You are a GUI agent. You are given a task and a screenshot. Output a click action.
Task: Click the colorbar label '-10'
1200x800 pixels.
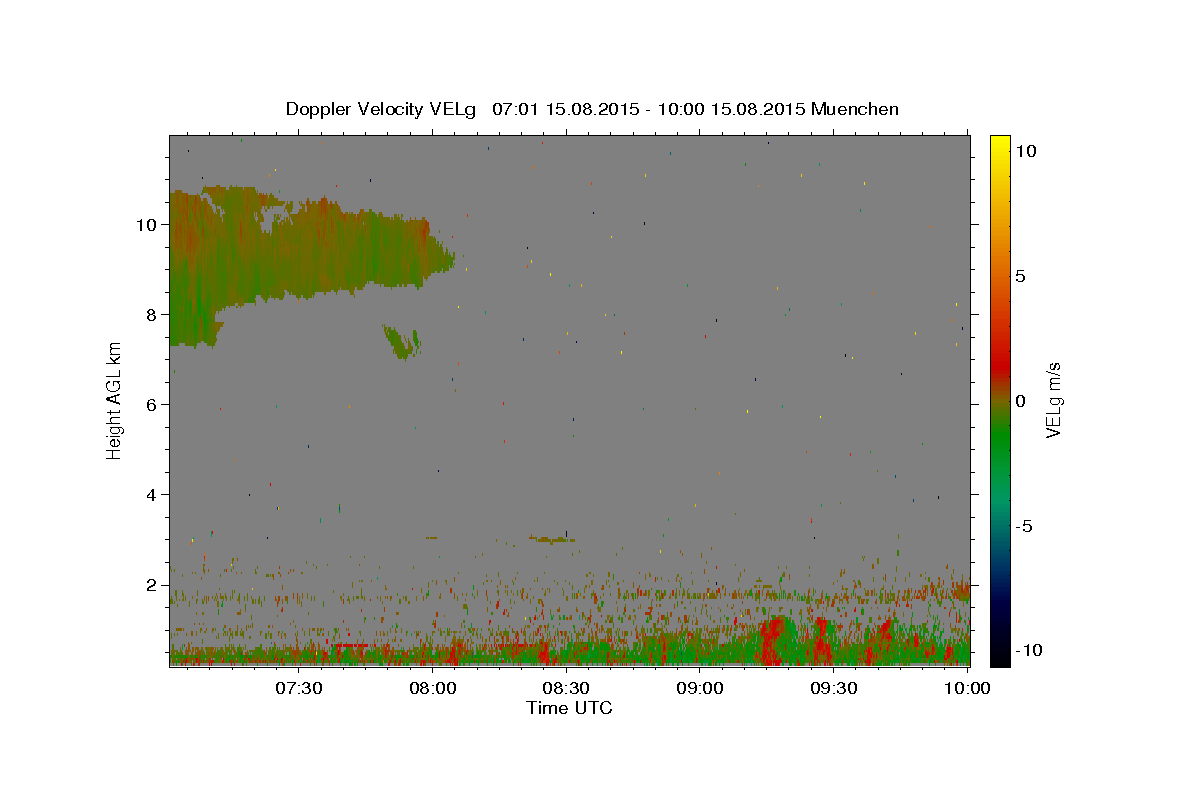pyautogui.click(x=1029, y=651)
